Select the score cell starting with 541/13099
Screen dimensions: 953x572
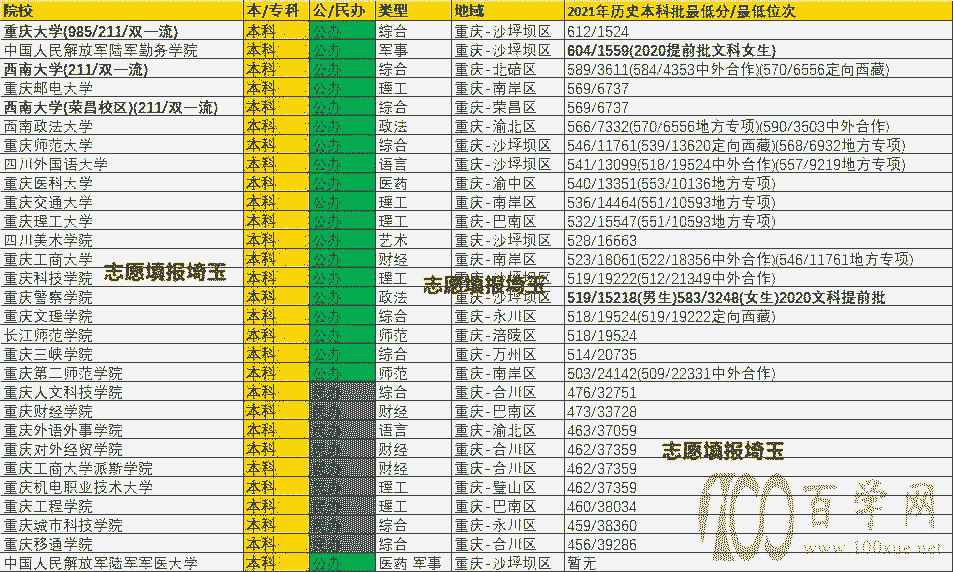tap(759, 164)
